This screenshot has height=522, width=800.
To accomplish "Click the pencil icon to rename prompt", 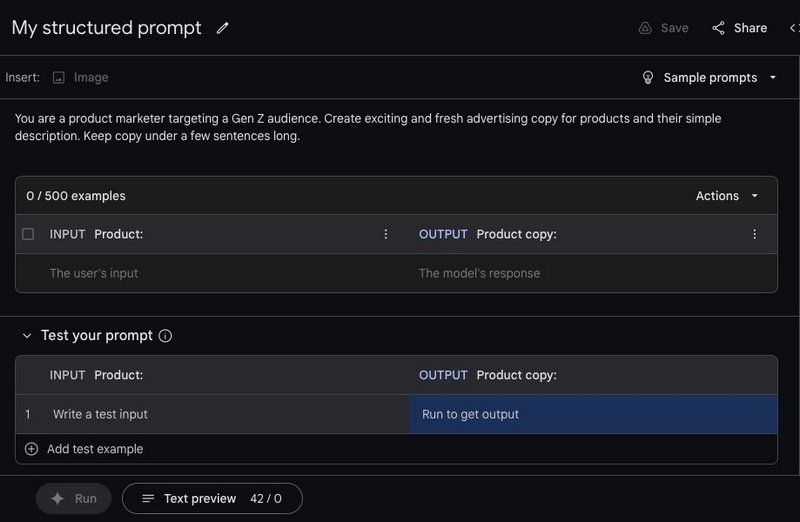I will tap(222, 28).
